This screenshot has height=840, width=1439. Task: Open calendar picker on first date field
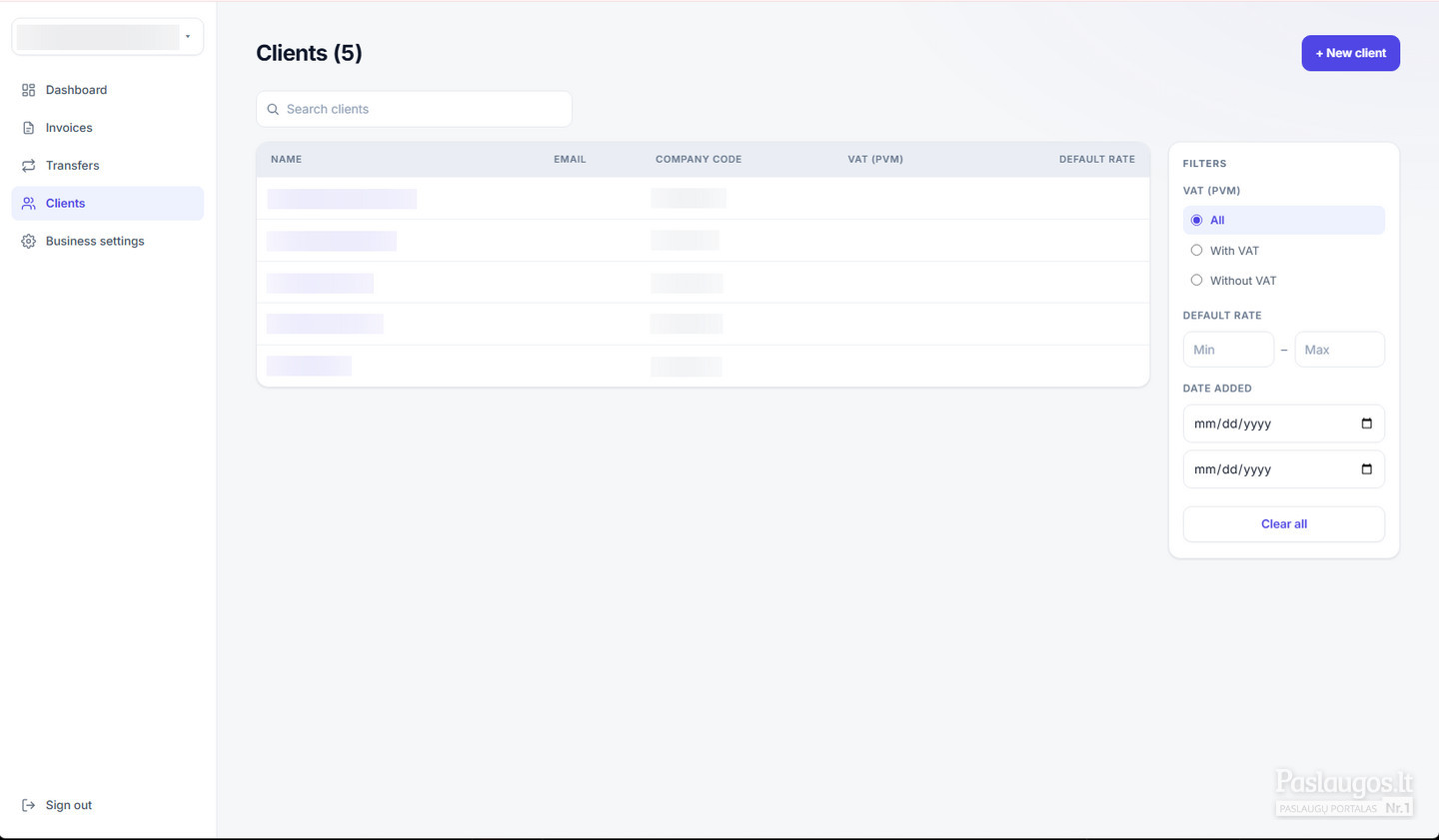[1366, 423]
